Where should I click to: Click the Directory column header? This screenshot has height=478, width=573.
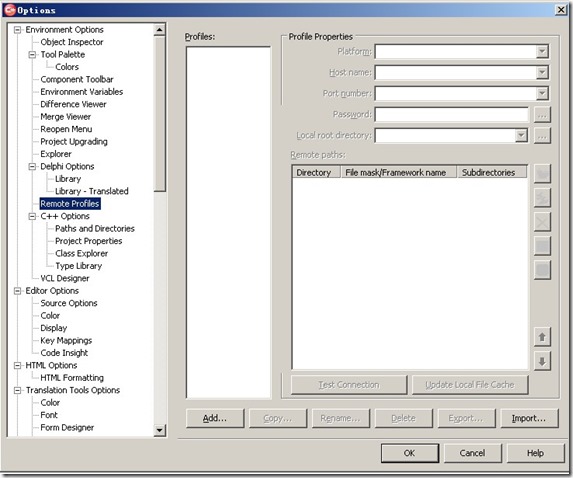click(x=316, y=172)
